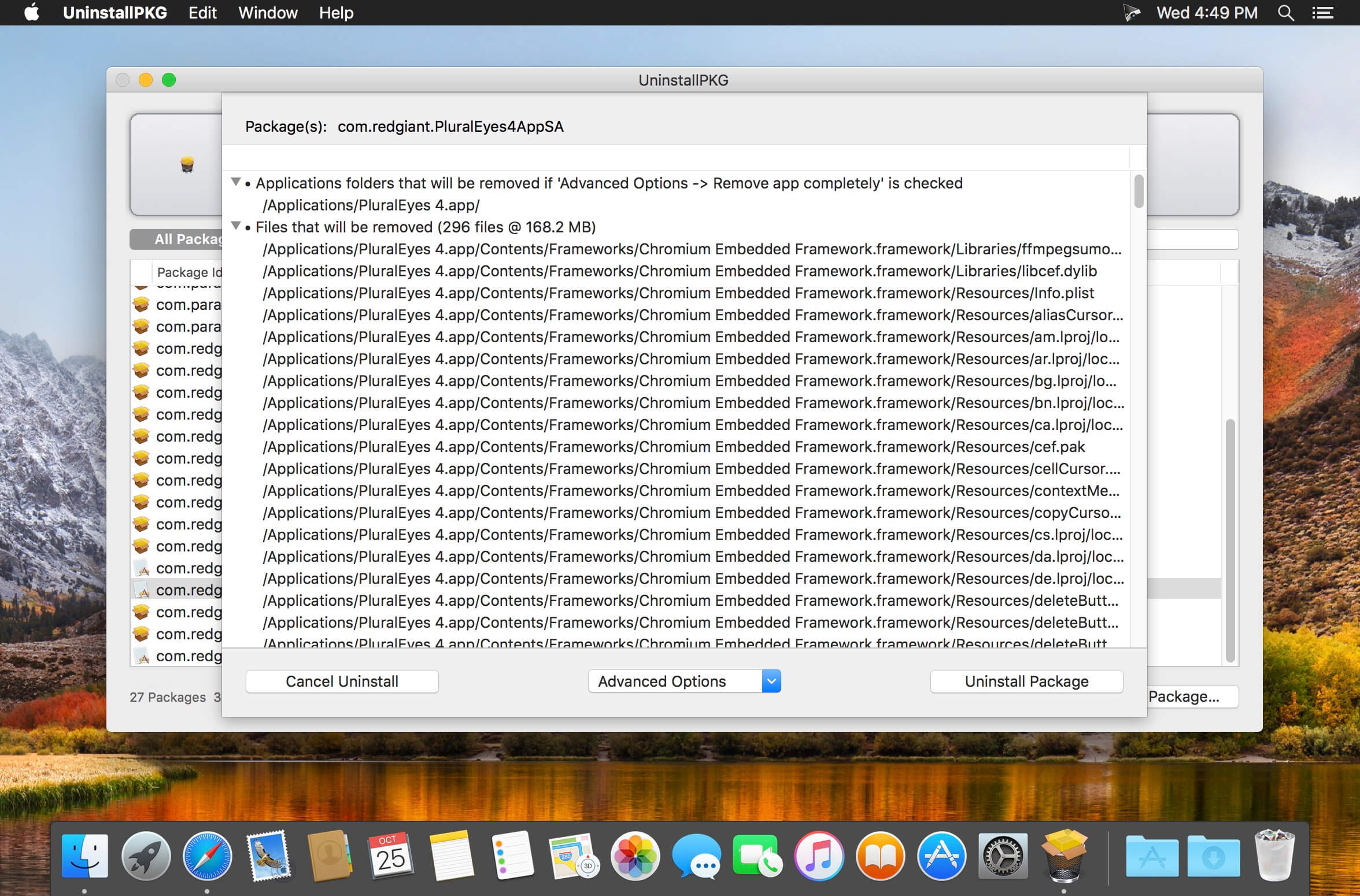Open Notification Center list icon
The width and height of the screenshot is (1360, 896).
1322,13
